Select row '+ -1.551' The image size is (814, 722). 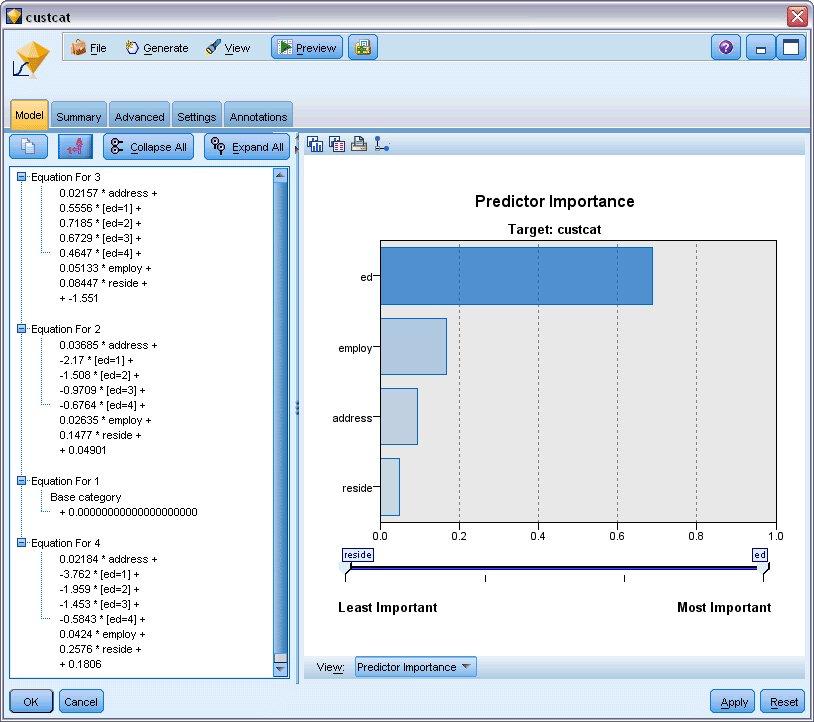tap(79, 298)
